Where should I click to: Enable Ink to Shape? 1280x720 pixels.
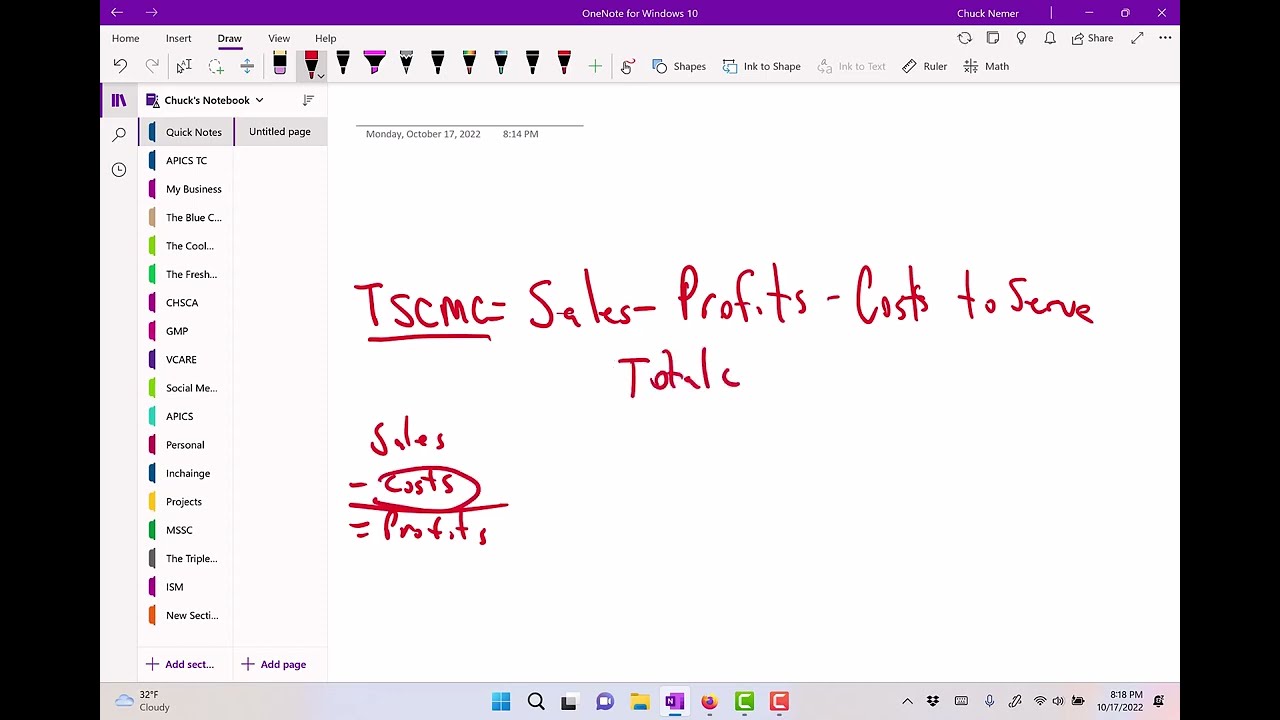[761, 66]
